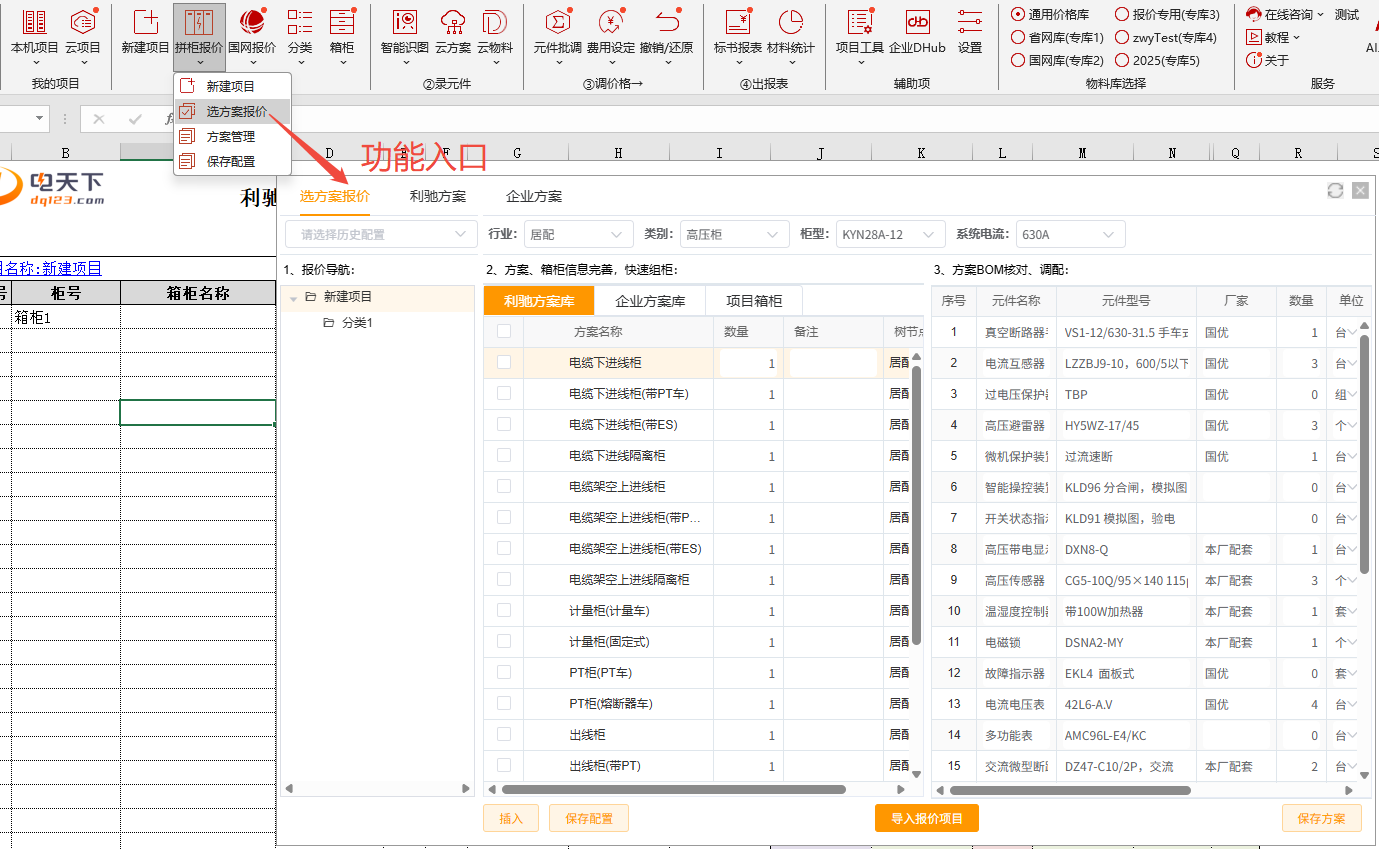Open 云项目 in the ribbon
The image size is (1379, 849).
(x=83, y=32)
